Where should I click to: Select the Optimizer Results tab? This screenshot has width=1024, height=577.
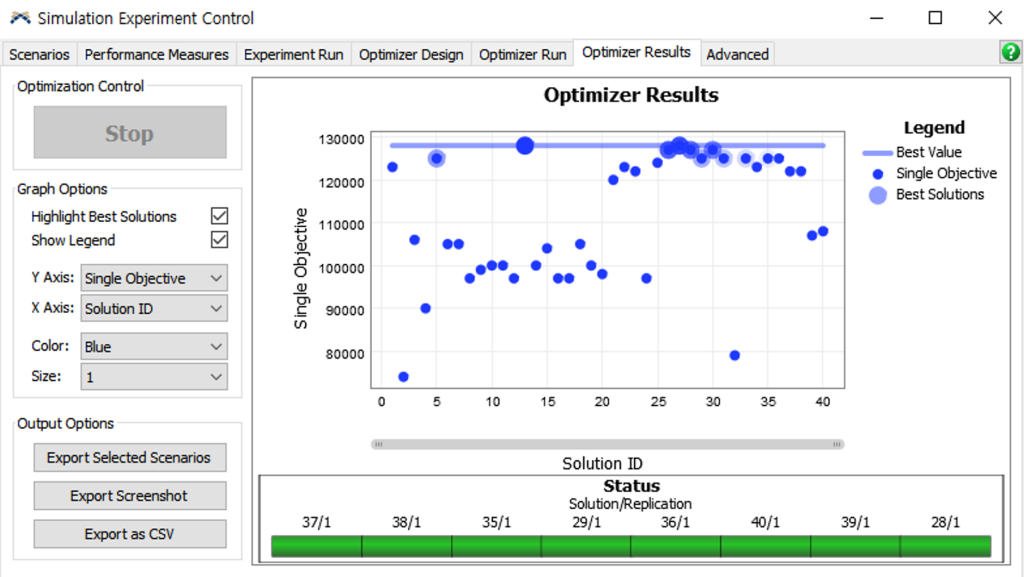coord(637,52)
